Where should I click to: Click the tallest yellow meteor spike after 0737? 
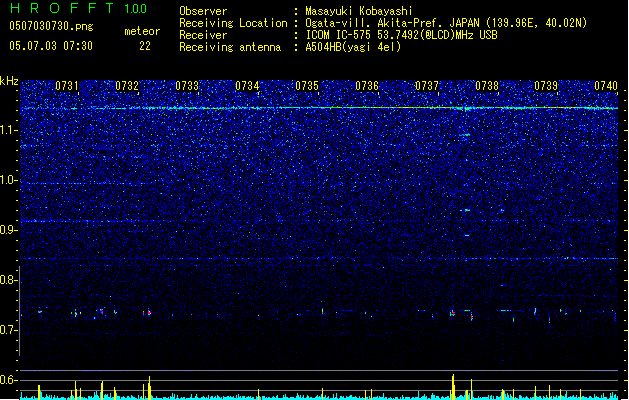[453, 387]
